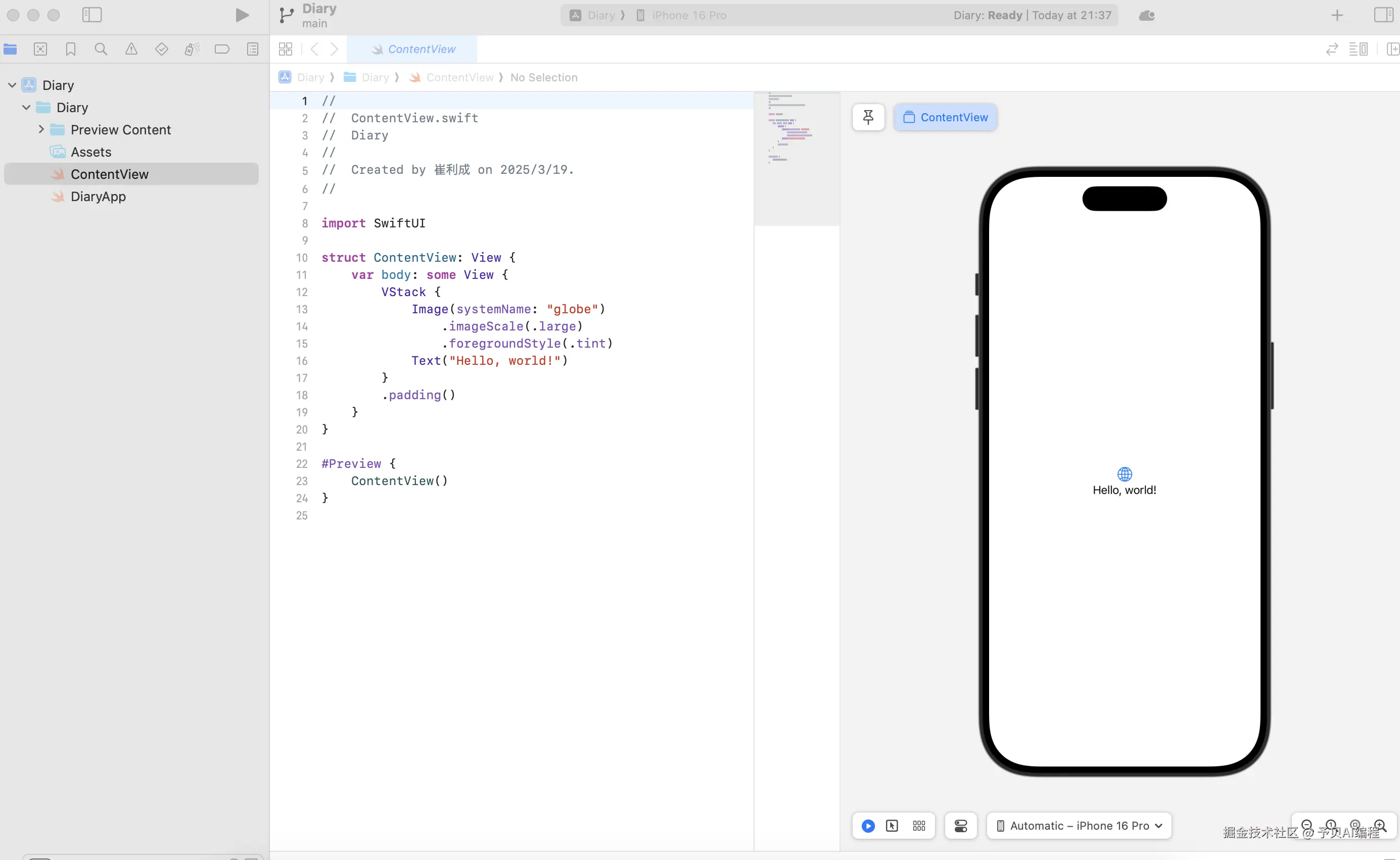
Task: Open the Automatic – iPhone 16 Pro device dropdown
Action: coord(1079,826)
